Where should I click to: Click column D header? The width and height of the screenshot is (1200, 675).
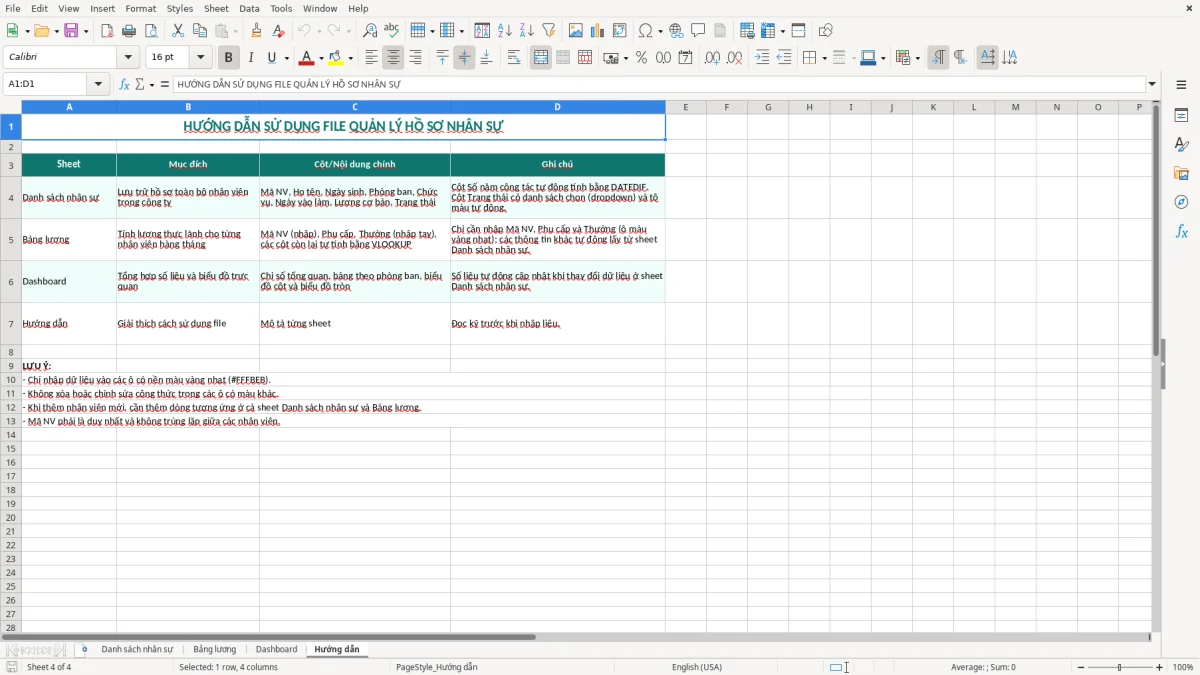(557, 107)
